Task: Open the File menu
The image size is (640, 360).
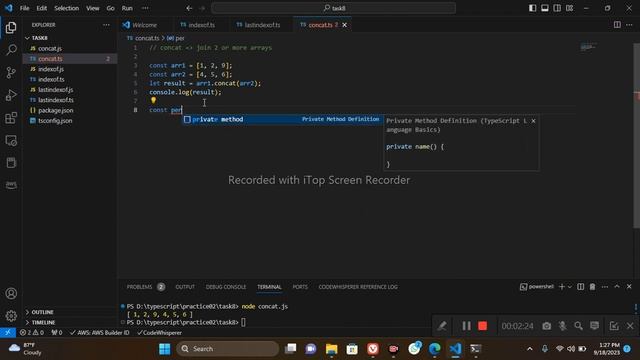Action: (x=24, y=8)
